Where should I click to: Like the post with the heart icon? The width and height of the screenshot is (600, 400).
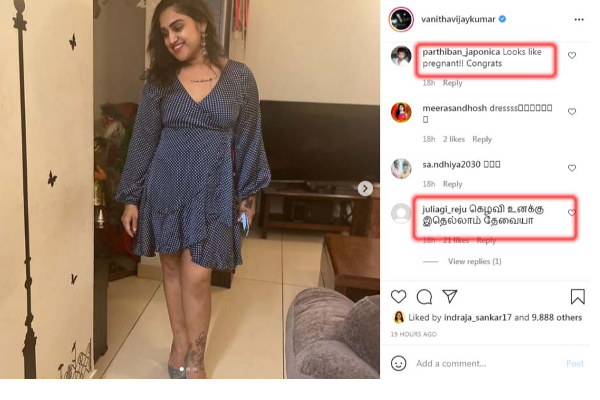(x=399, y=297)
